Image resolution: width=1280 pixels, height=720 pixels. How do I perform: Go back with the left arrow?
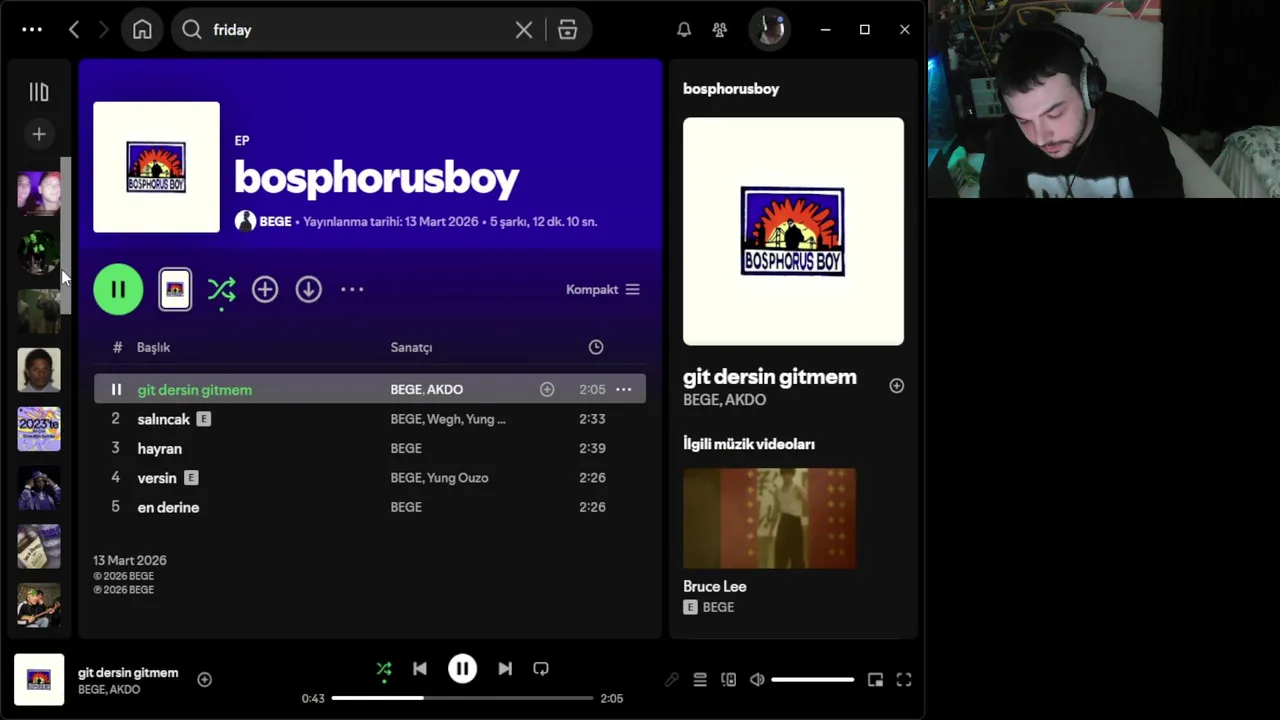tap(74, 30)
